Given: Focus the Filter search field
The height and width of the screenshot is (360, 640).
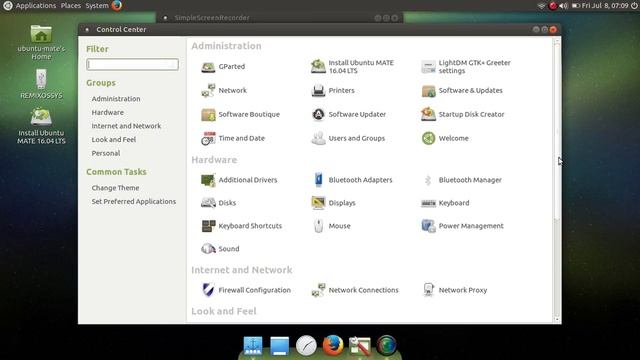Looking at the screenshot, I should point(132,64).
